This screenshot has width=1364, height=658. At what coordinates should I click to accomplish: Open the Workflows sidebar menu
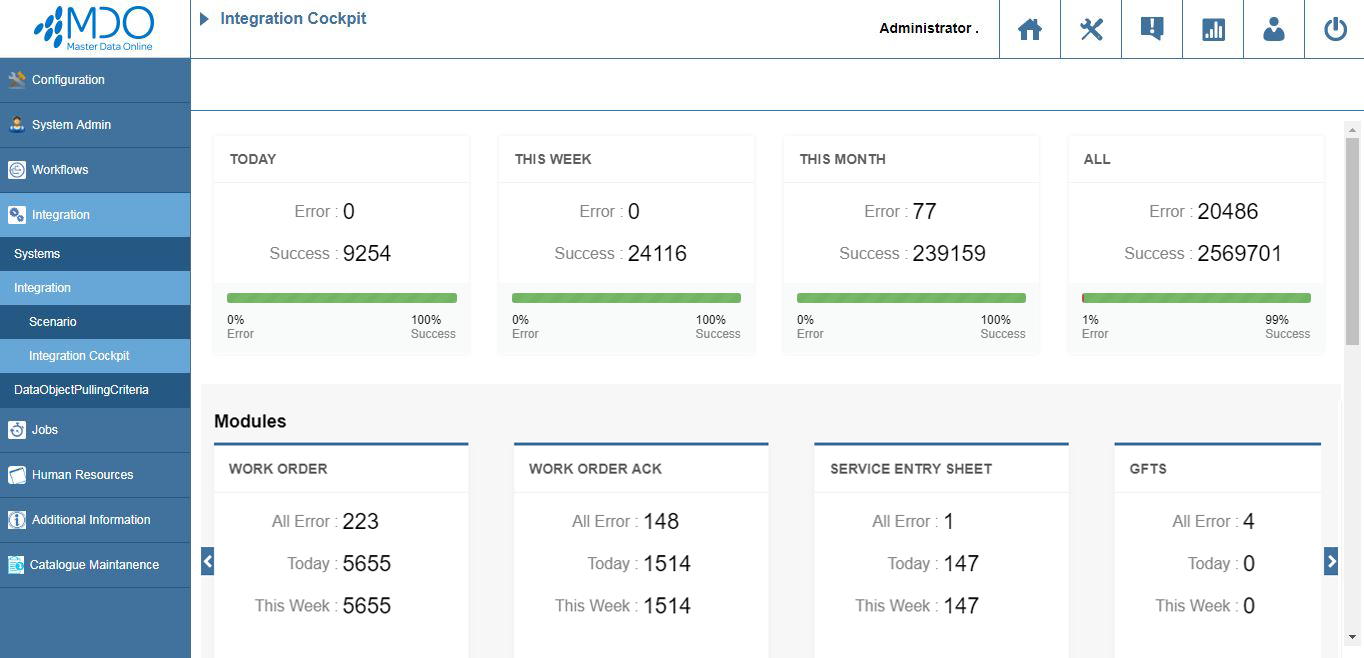(x=95, y=170)
